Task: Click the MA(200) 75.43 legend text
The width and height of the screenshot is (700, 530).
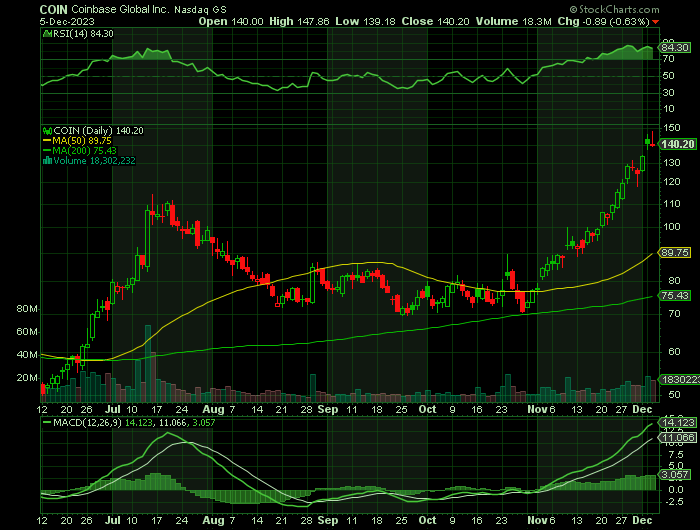Action: 84,151
